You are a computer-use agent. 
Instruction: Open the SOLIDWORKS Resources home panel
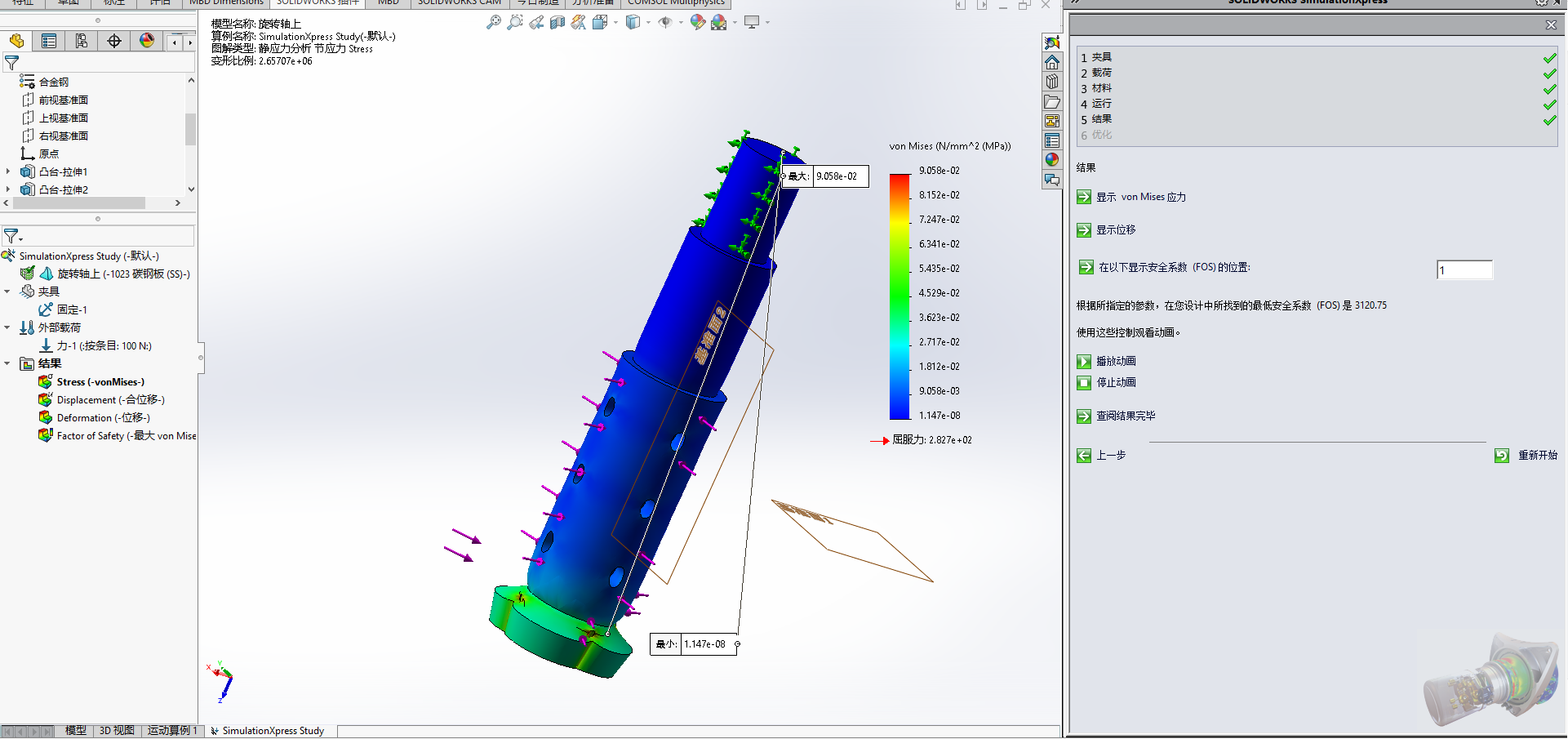[1052, 61]
